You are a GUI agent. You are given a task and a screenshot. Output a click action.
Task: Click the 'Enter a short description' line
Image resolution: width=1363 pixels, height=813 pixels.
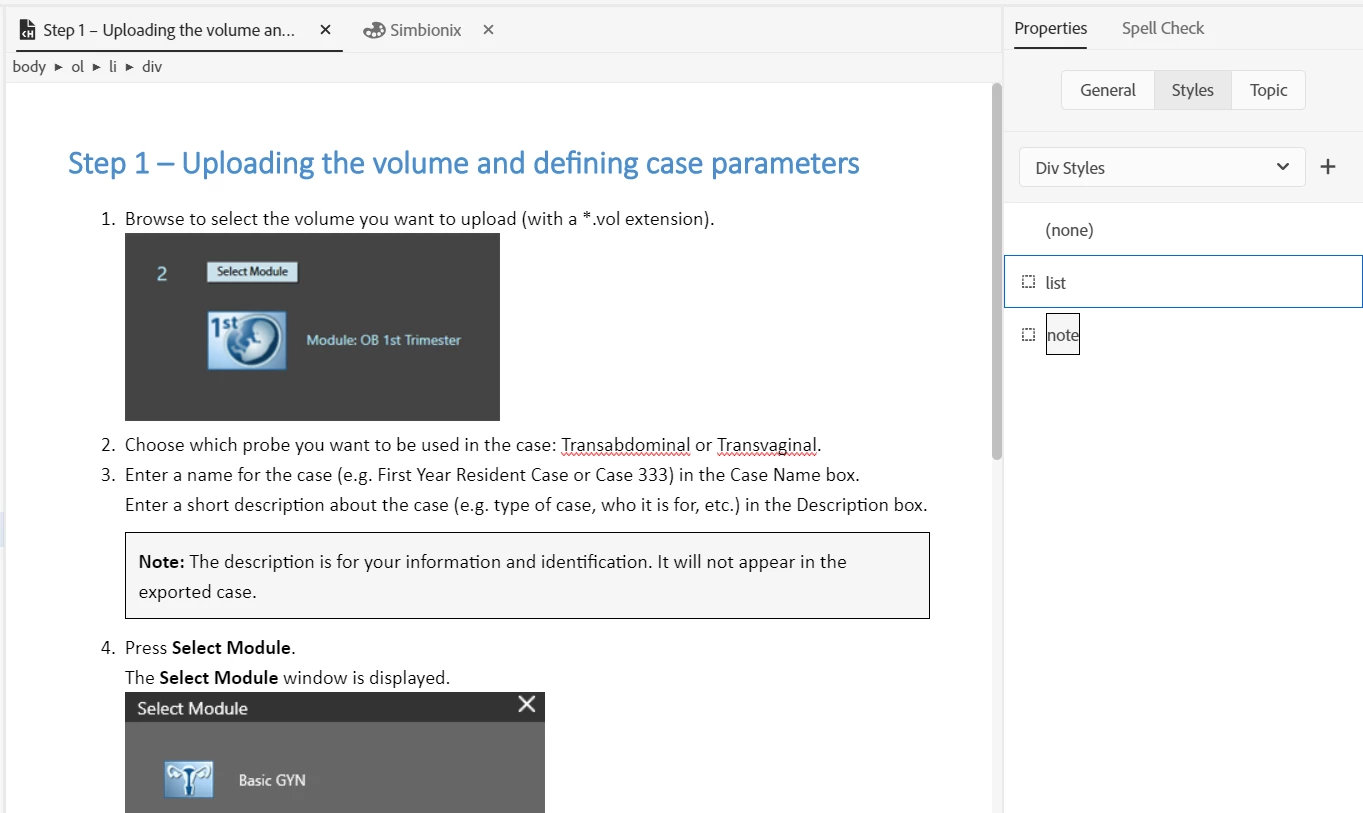[526, 505]
